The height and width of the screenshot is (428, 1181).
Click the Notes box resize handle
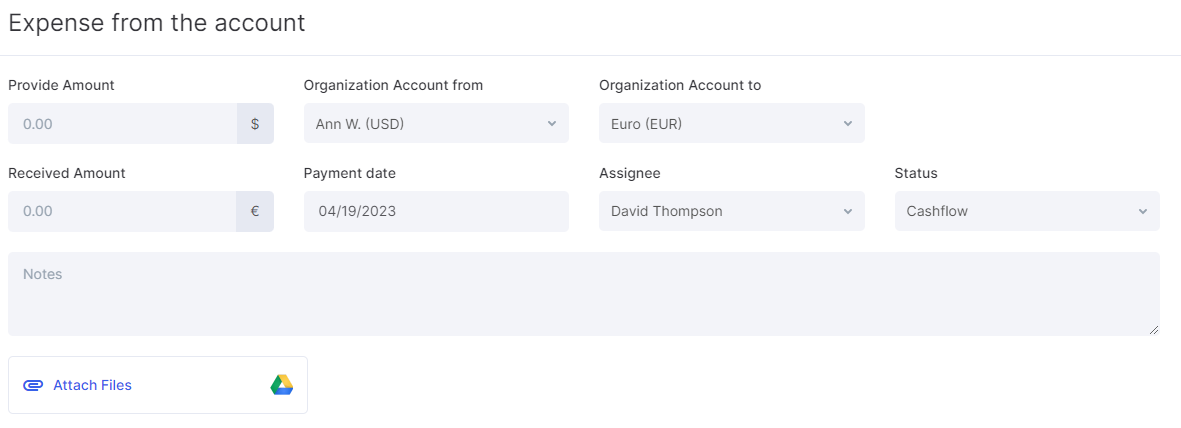point(1154,329)
